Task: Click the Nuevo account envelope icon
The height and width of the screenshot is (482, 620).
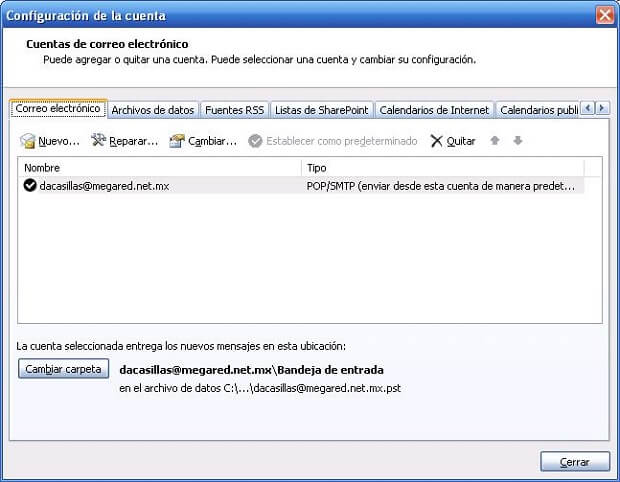Action: (x=28, y=141)
